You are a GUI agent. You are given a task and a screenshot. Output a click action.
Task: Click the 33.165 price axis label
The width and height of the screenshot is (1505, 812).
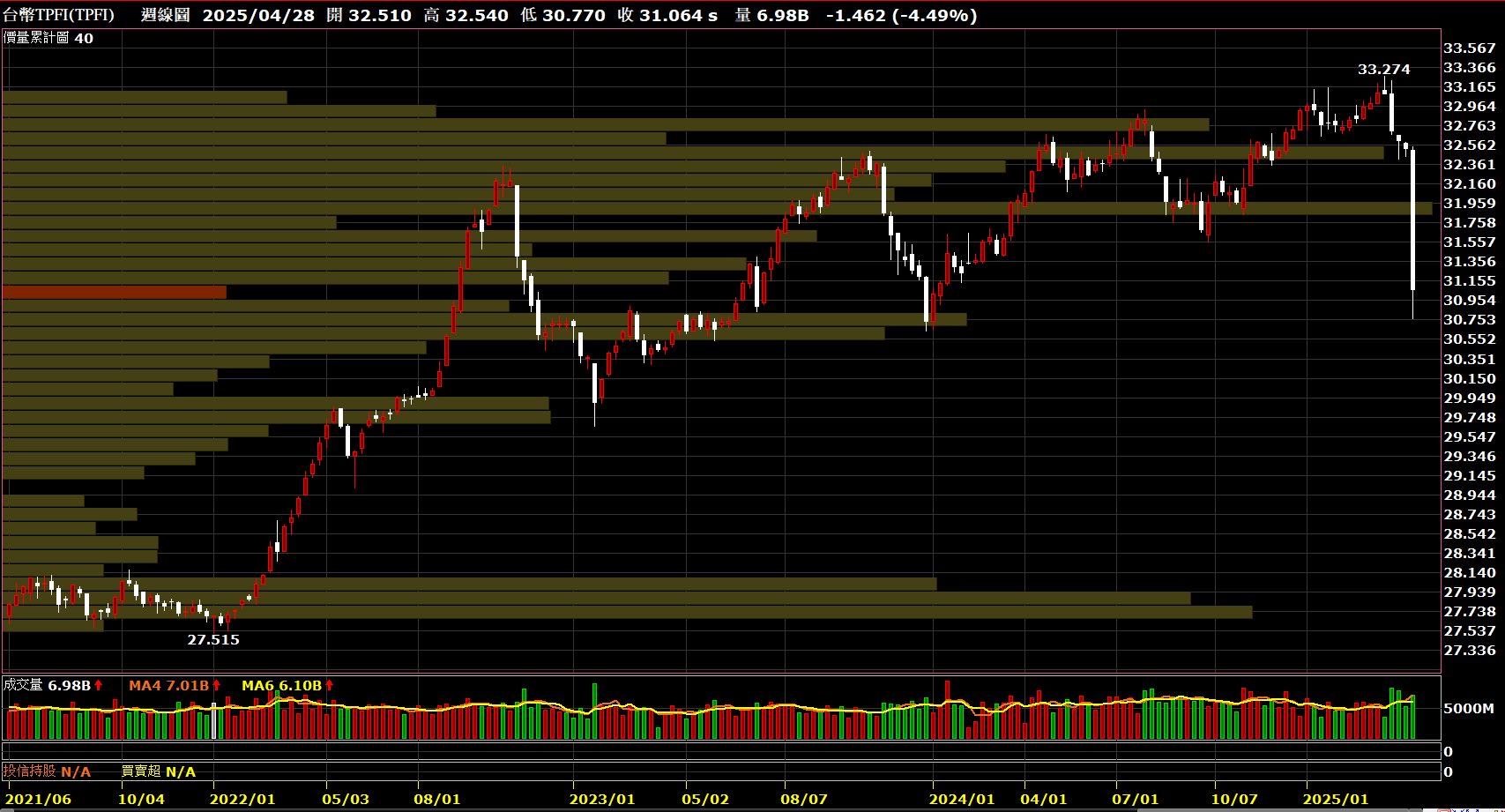tap(1470, 86)
